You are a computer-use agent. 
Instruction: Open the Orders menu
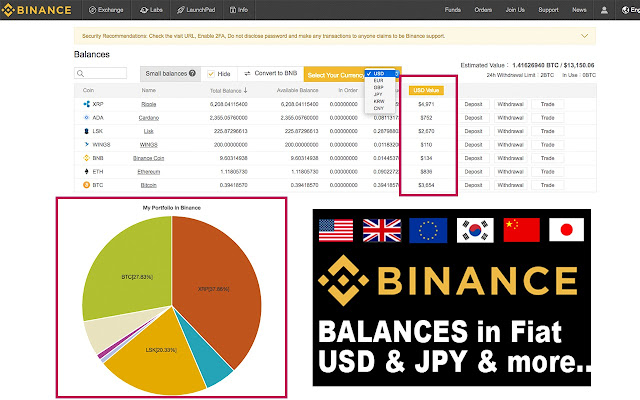click(483, 10)
